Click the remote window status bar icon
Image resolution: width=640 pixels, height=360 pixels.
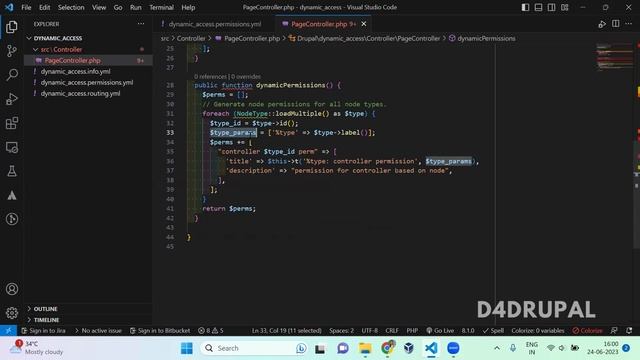[x=8, y=331]
